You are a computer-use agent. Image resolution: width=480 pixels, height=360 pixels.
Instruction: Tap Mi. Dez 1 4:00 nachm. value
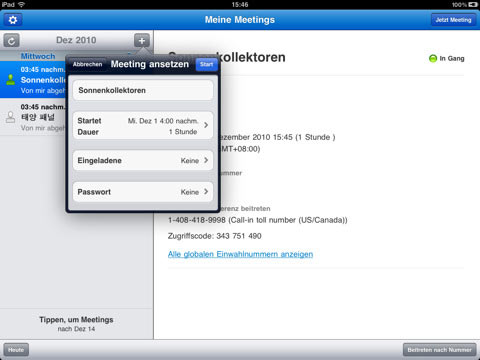click(163, 121)
